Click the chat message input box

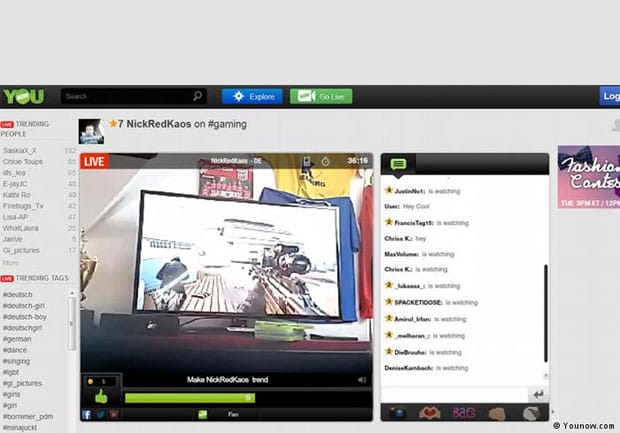[x=455, y=394]
